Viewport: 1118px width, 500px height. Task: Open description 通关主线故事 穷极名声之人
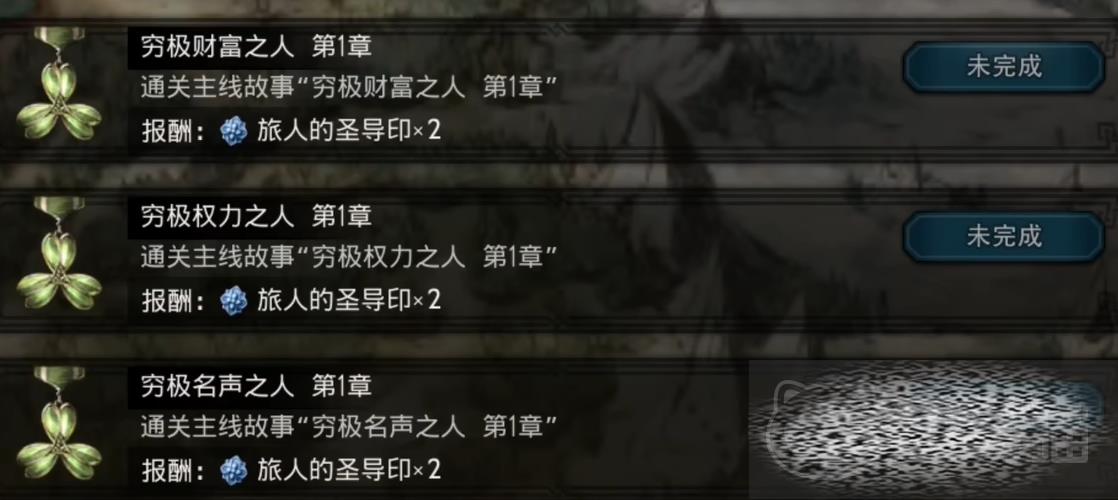(x=349, y=427)
